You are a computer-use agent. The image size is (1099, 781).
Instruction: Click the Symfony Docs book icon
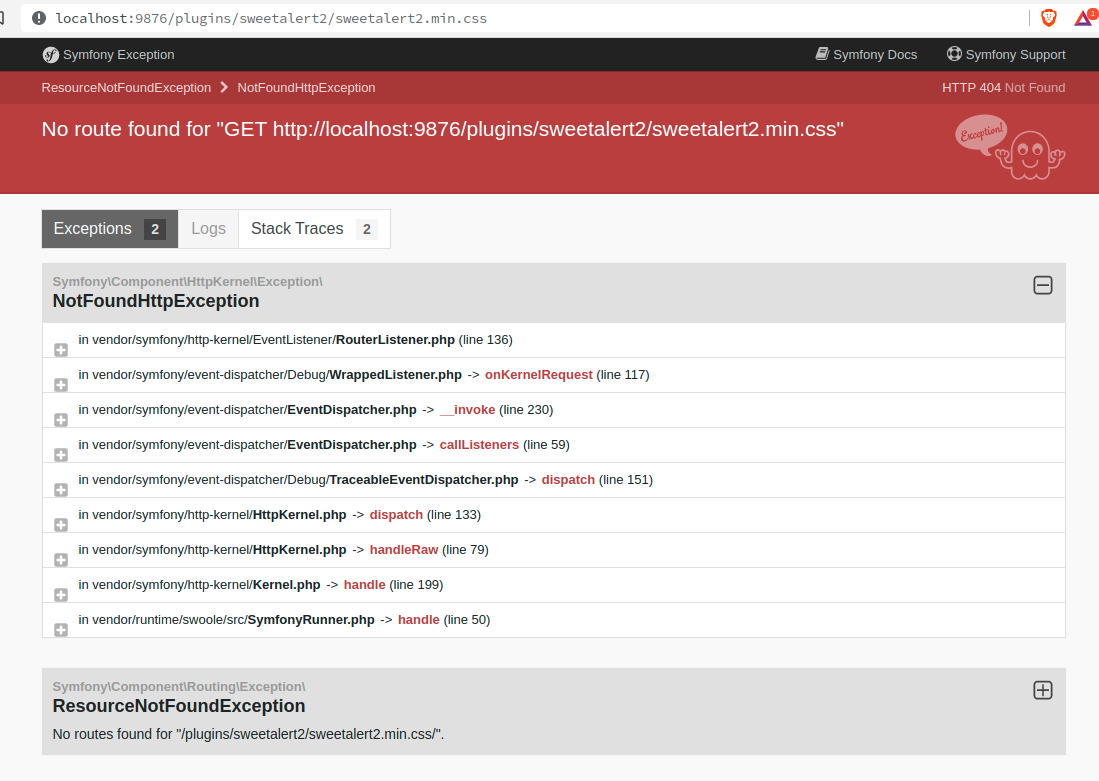point(822,54)
